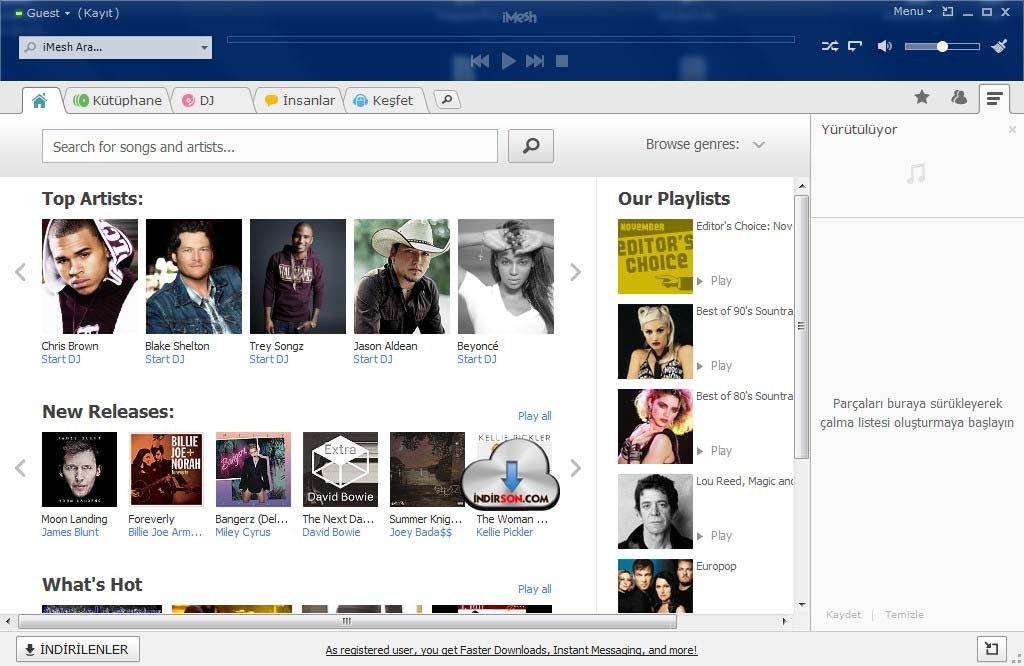Start DJ for Trey Songz
Screen dimensions: 1024x666
coord(268,359)
